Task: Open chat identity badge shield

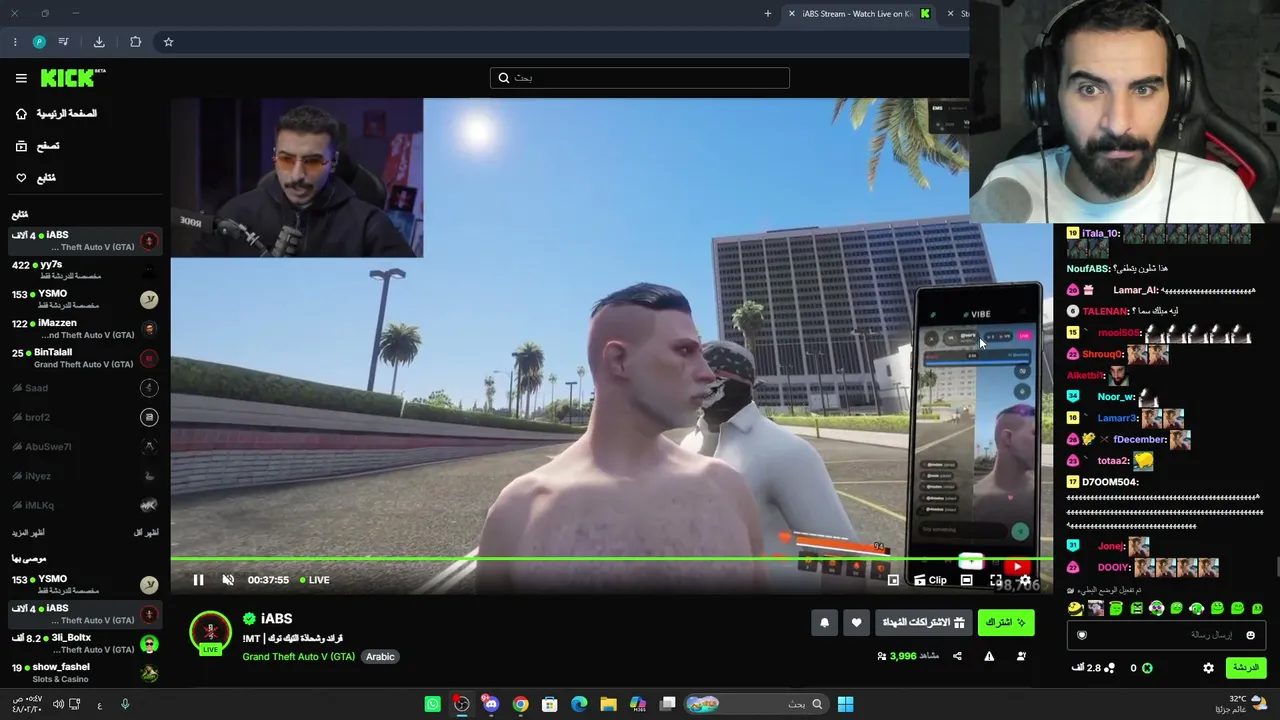Action: pyautogui.click(x=1081, y=635)
